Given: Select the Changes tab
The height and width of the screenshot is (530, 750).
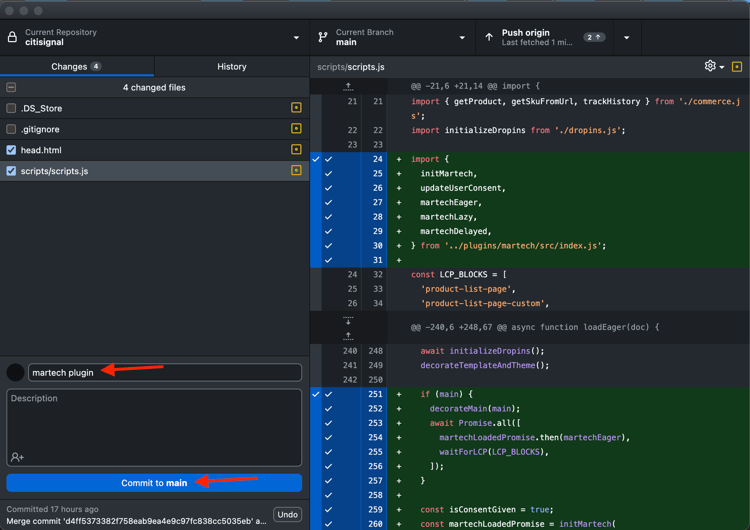Looking at the screenshot, I should (76, 67).
